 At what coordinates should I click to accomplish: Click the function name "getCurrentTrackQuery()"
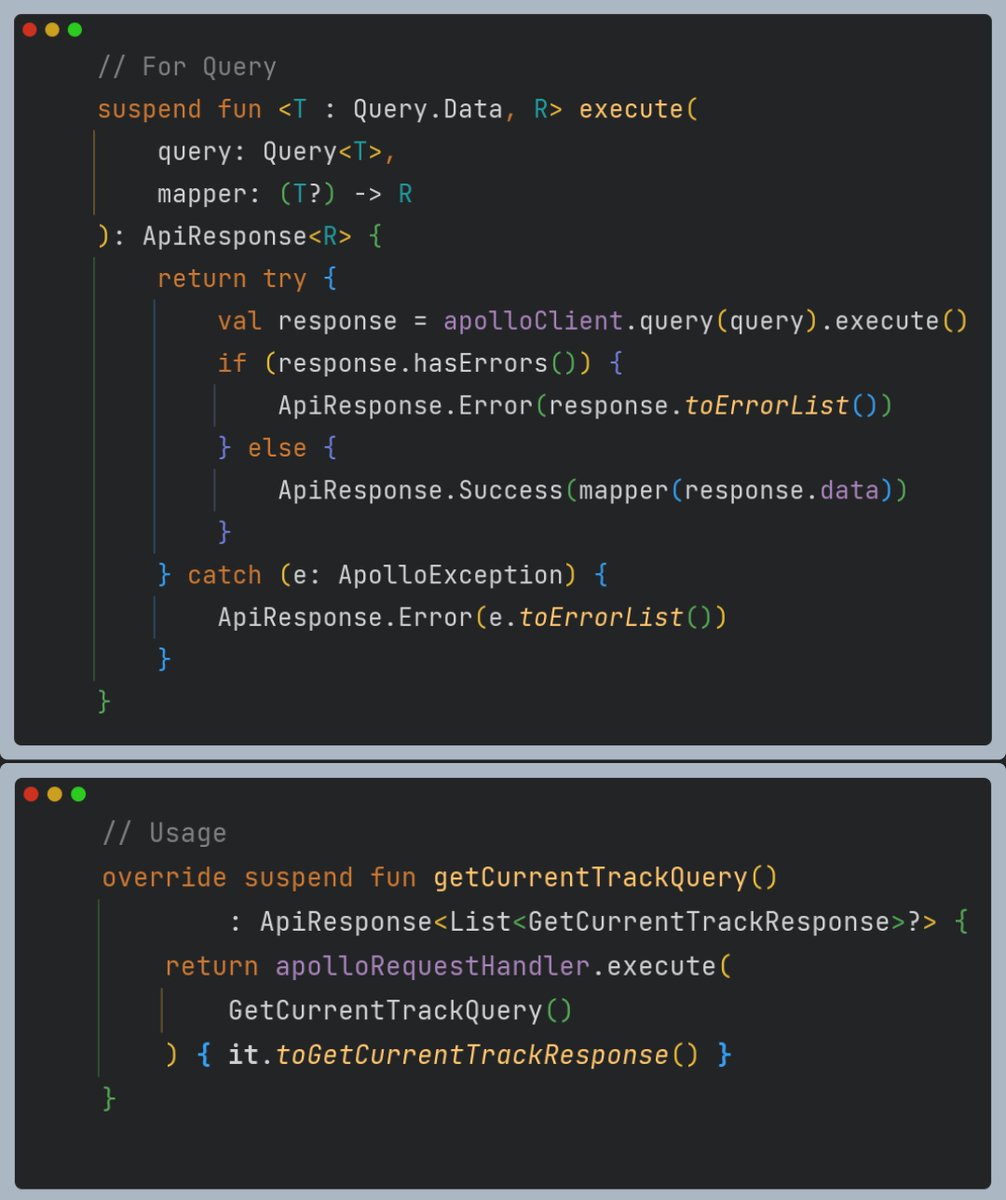click(605, 878)
